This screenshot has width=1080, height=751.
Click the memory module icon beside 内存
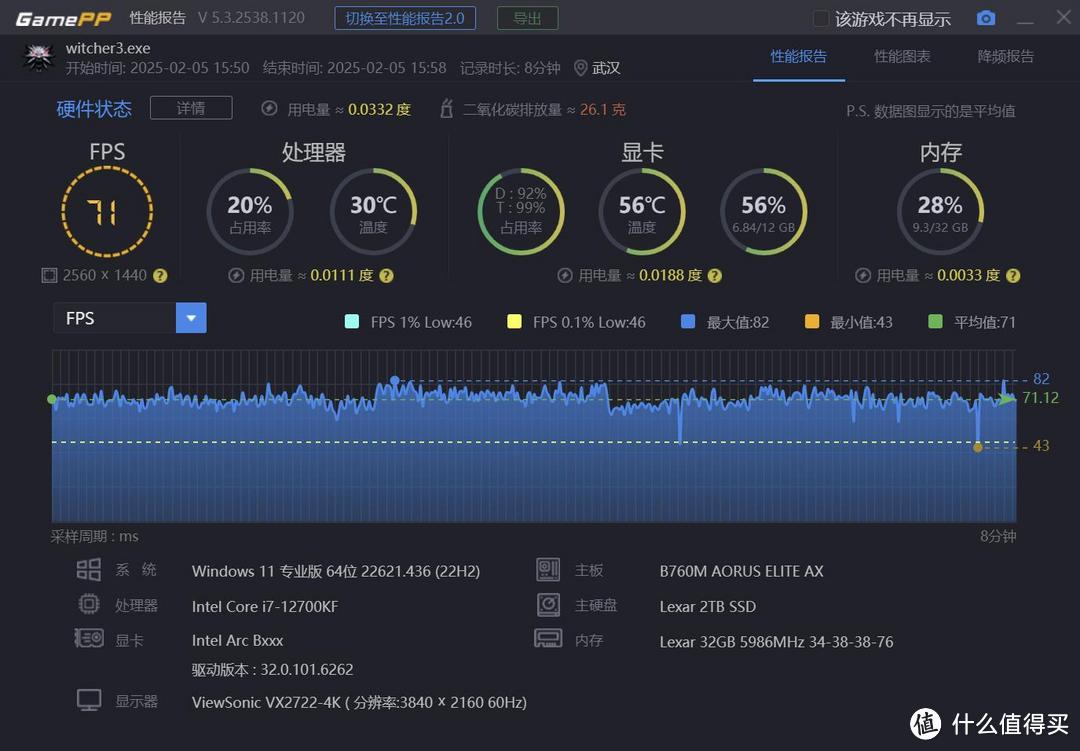548,638
